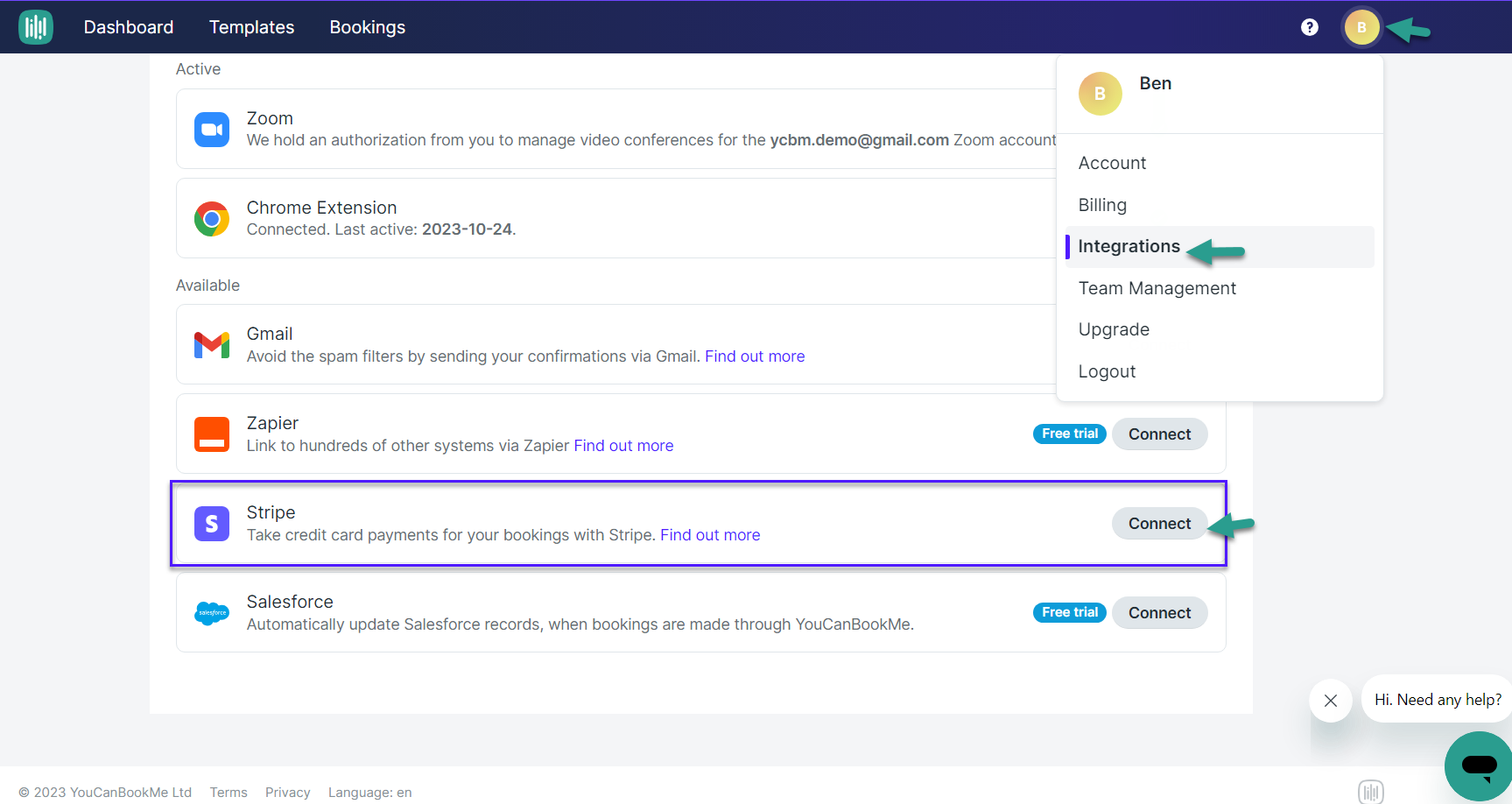Image resolution: width=1512 pixels, height=804 pixels.
Task: Click the Chrome Extension title text
Action: point(321,208)
